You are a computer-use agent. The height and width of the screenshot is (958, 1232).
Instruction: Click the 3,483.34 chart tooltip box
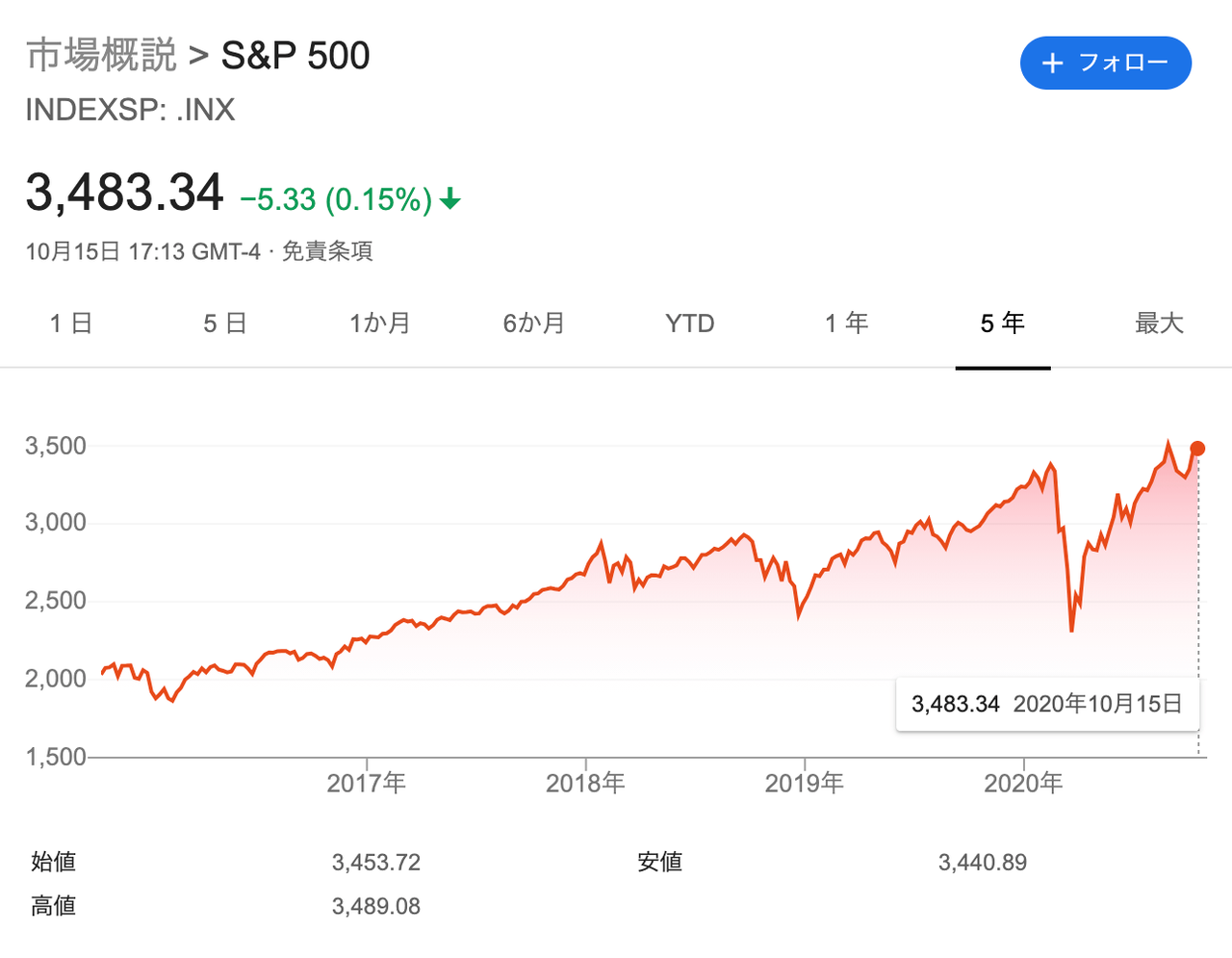tap(1046, 704)
